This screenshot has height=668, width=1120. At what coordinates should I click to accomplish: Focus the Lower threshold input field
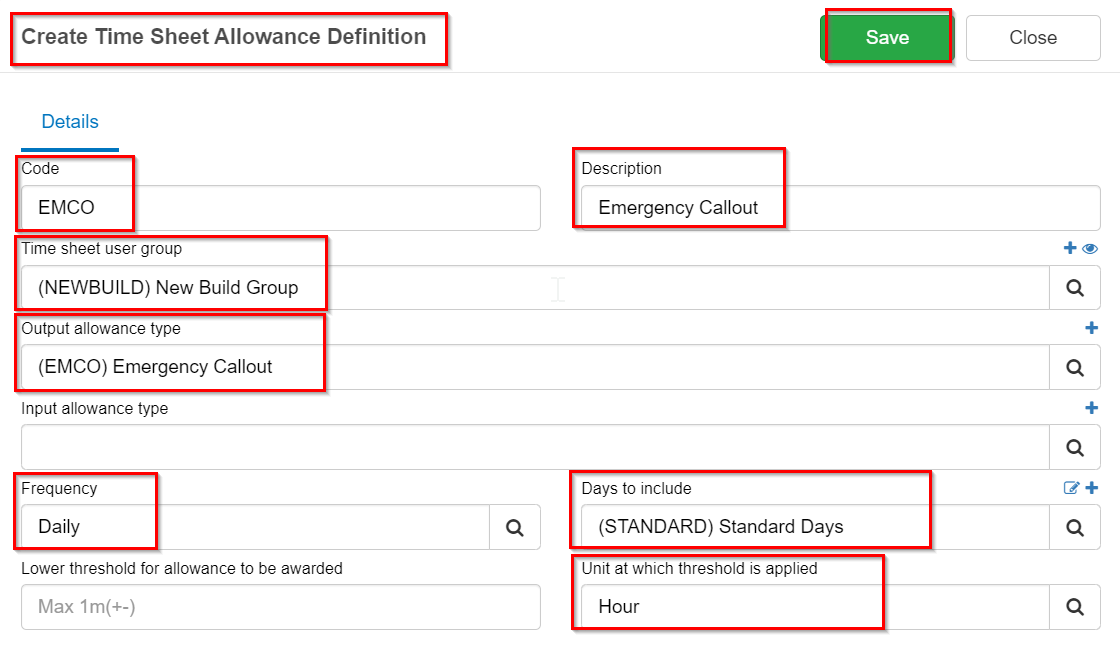(280, 607)
